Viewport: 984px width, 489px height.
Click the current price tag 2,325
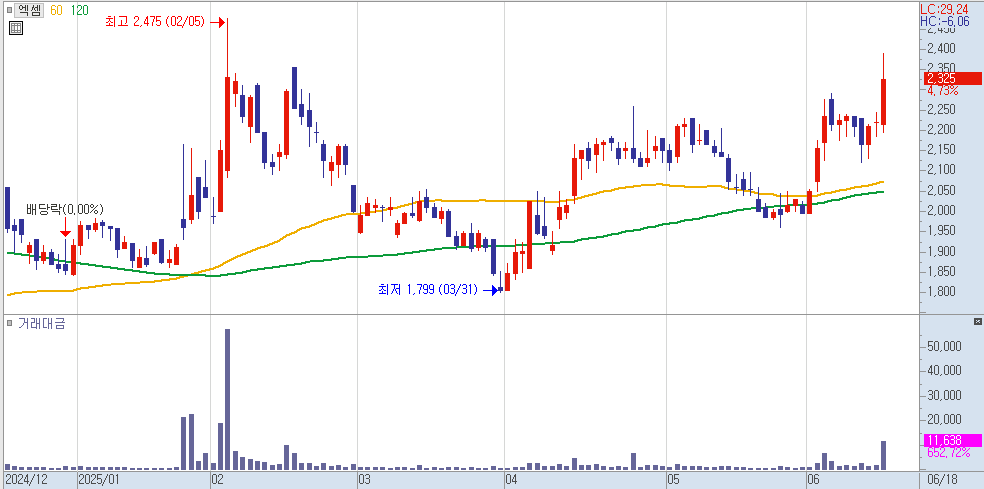(953, 78)
